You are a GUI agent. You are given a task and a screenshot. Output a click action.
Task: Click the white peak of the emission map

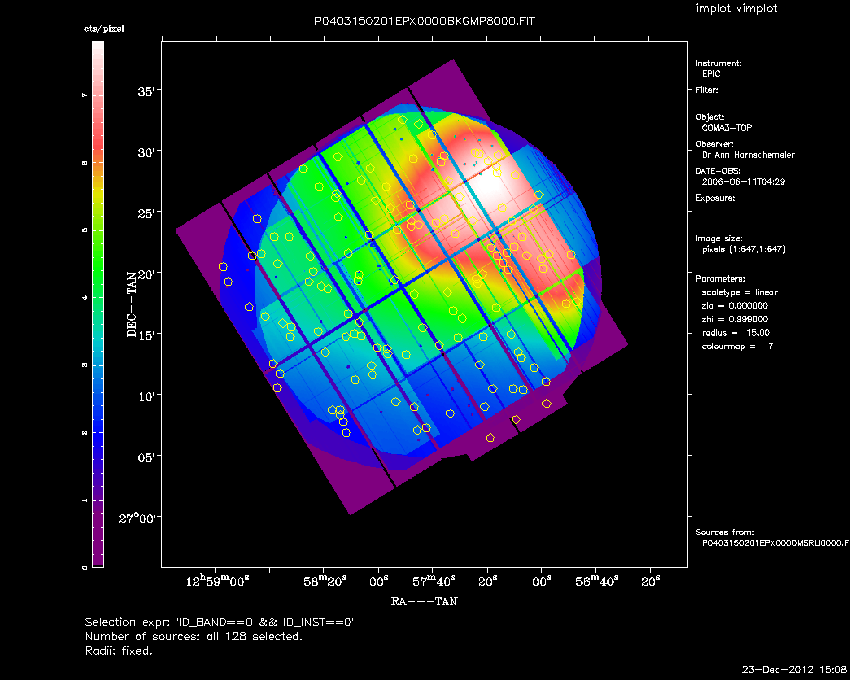[490, 185]
